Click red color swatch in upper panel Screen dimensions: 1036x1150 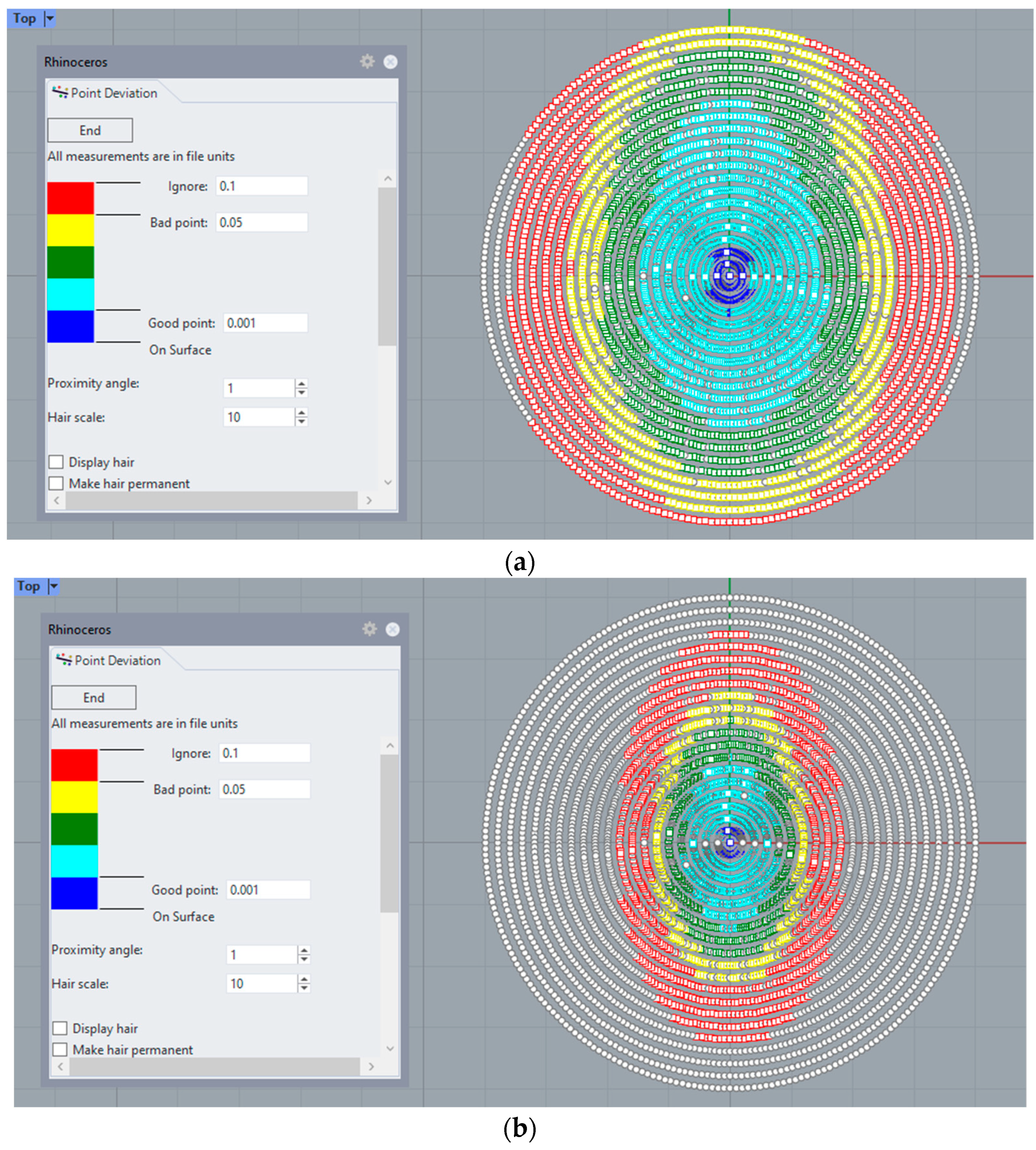tap(70, 198)
